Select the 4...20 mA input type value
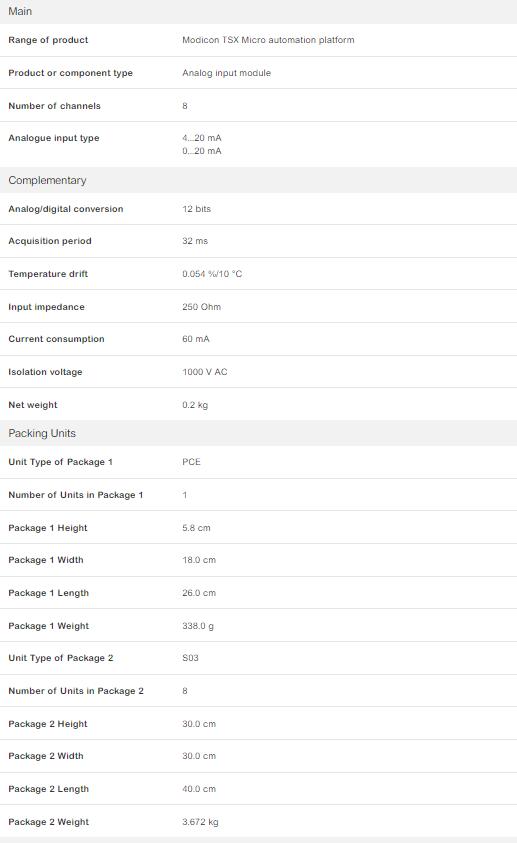 202,138
